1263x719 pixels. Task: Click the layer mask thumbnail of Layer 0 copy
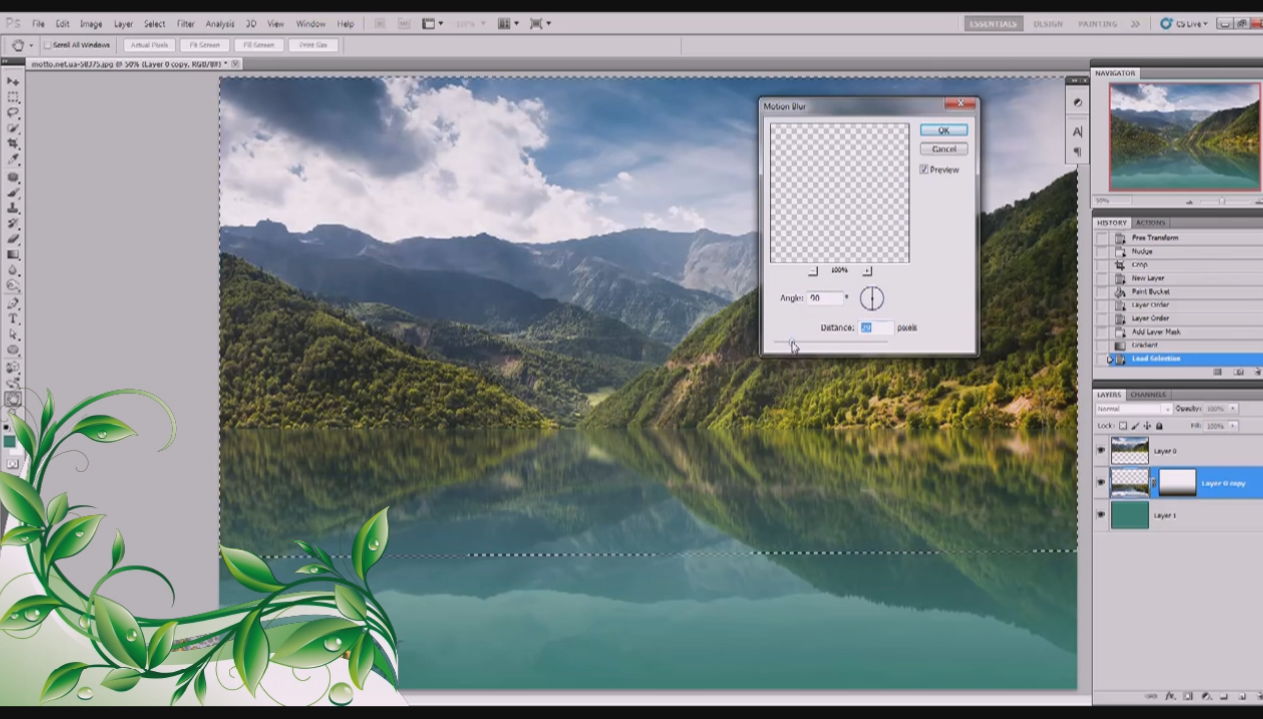pyautogui.click(x=1176, y=482)
